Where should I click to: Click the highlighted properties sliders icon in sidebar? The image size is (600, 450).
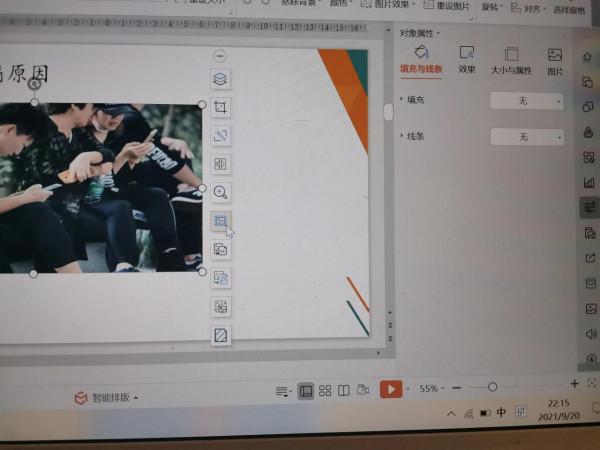[x=589, y=207]
